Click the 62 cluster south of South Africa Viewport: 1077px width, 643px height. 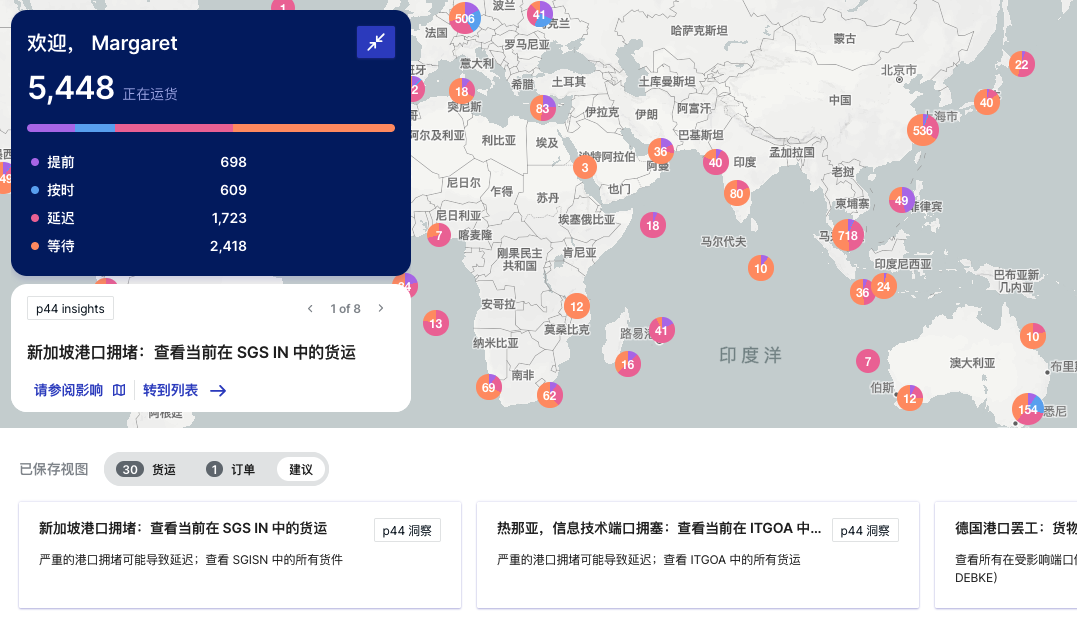[549, 395]
